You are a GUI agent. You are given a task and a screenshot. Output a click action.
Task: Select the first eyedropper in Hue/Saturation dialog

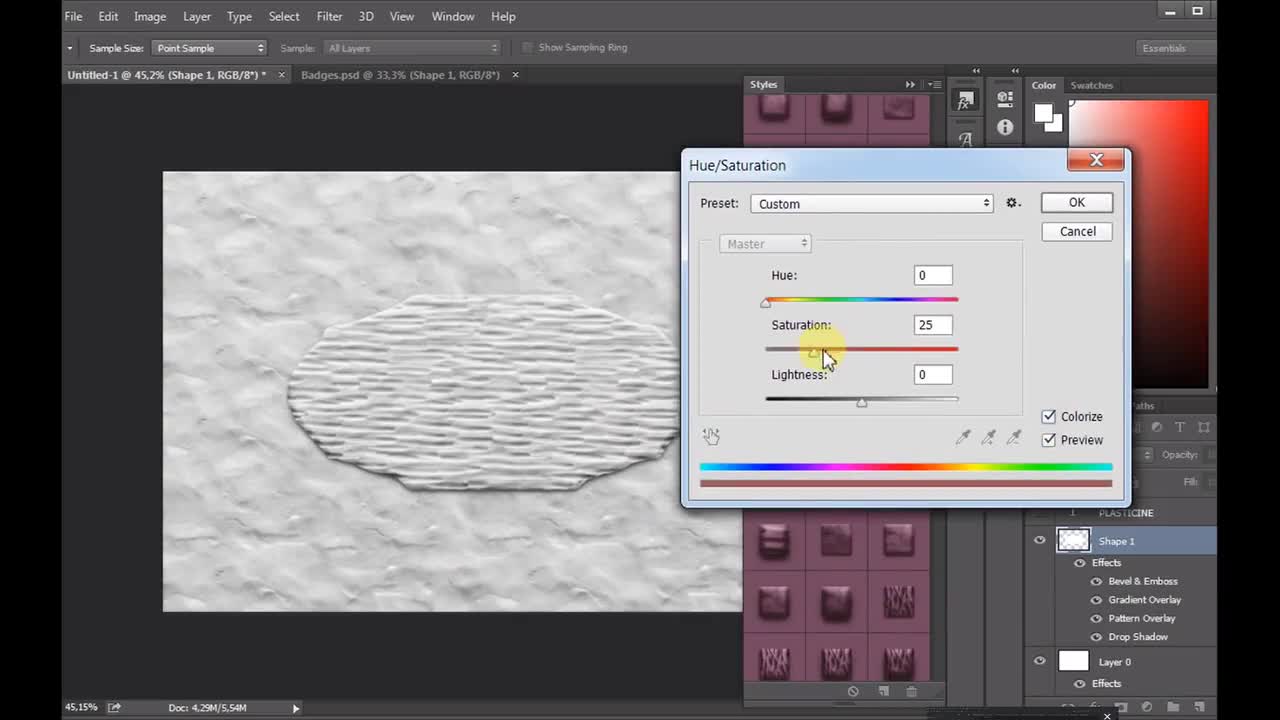tap(963, 437)
